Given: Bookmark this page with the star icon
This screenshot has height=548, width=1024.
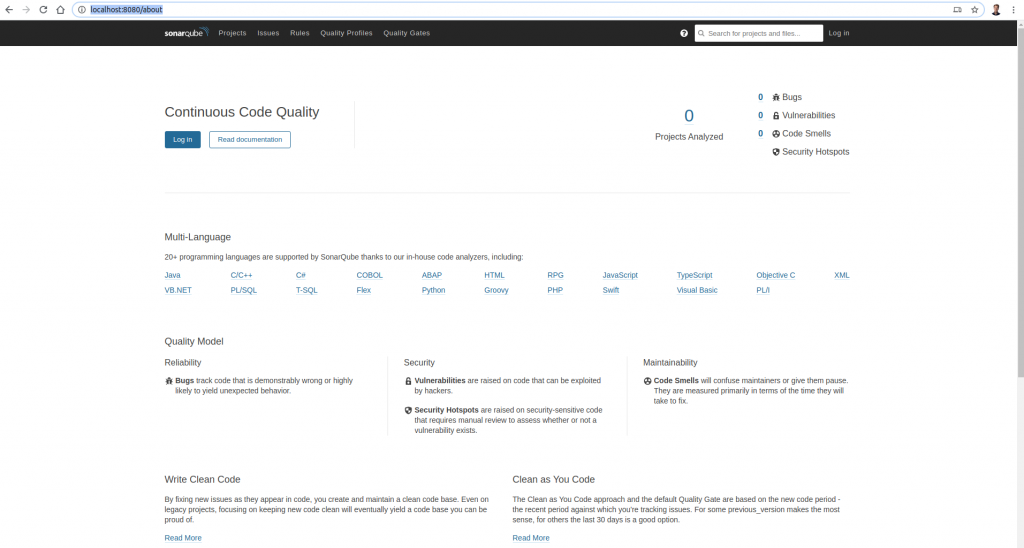Looking at the screenshot, I should [974, 10].
